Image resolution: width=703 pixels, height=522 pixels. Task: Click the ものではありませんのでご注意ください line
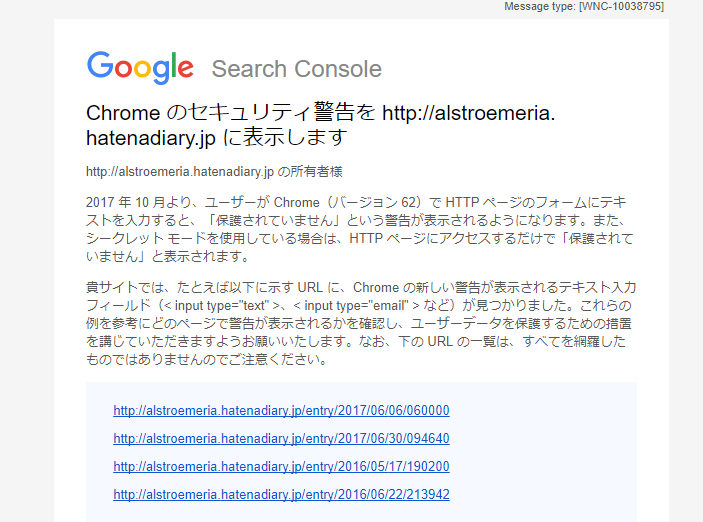point(207,359)
